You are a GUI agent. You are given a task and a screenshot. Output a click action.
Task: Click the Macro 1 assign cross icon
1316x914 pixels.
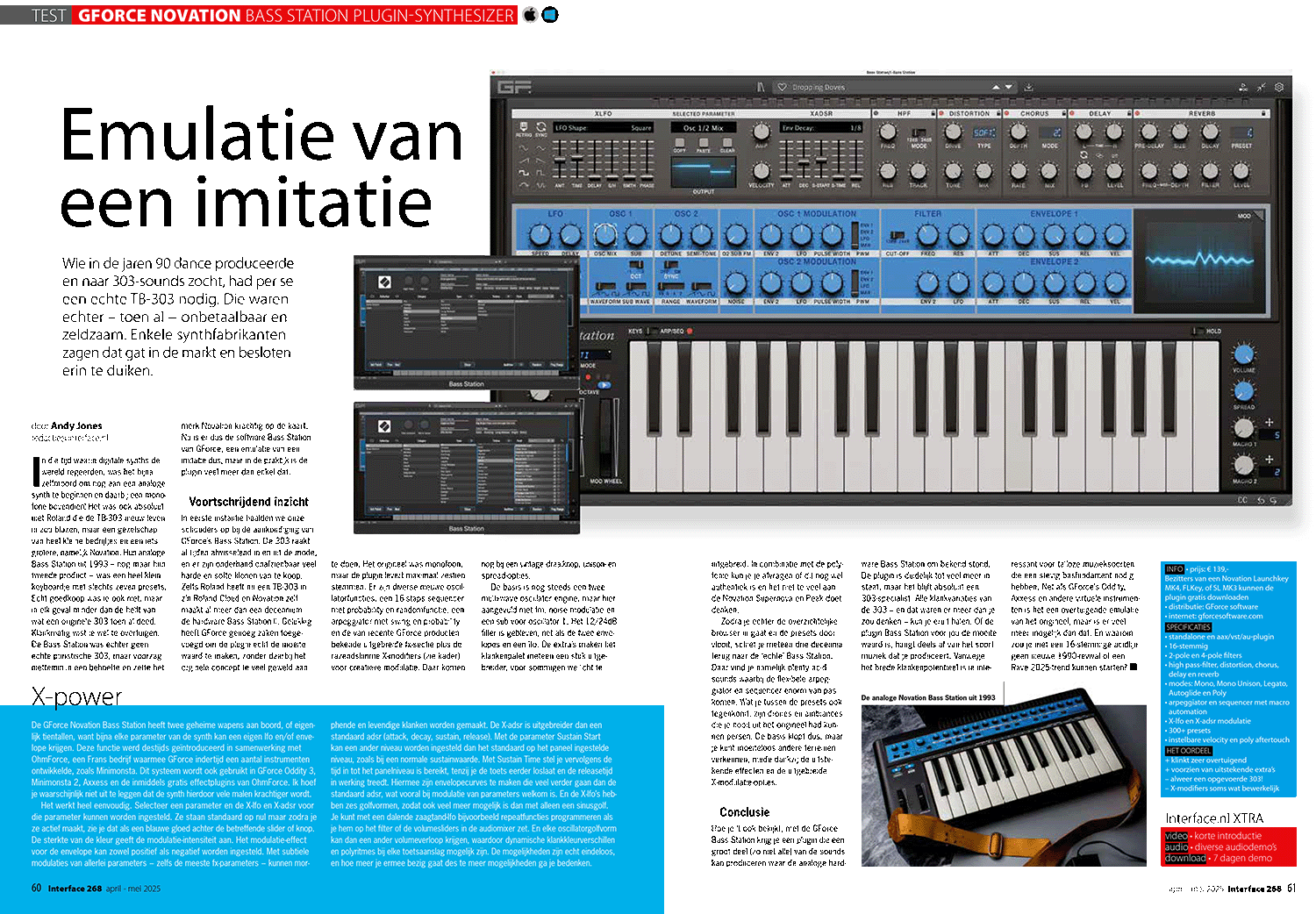click(x=1269, y=423)
